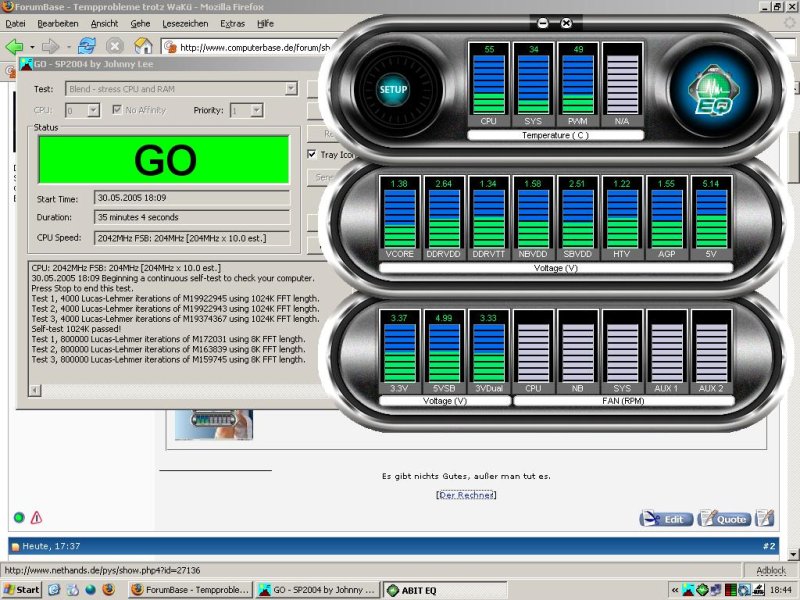Click the red-green bars tray icon

click(x=731, y=590)
